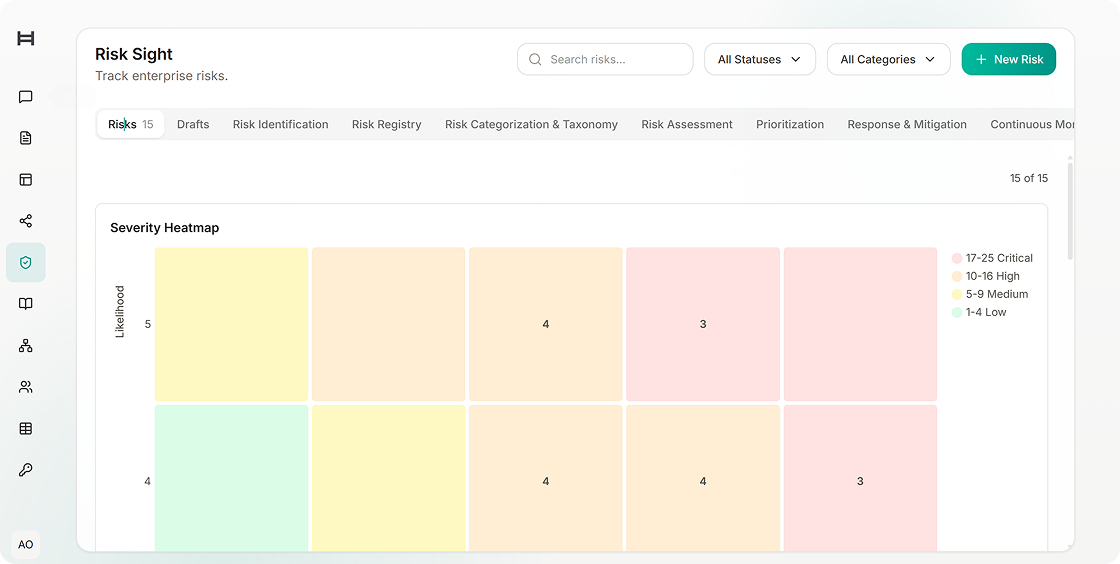The height and width of the screenshot is (564, 1120).
Task: Open the chat bubble icon in sidebar
Action: [x=26, y=97]
